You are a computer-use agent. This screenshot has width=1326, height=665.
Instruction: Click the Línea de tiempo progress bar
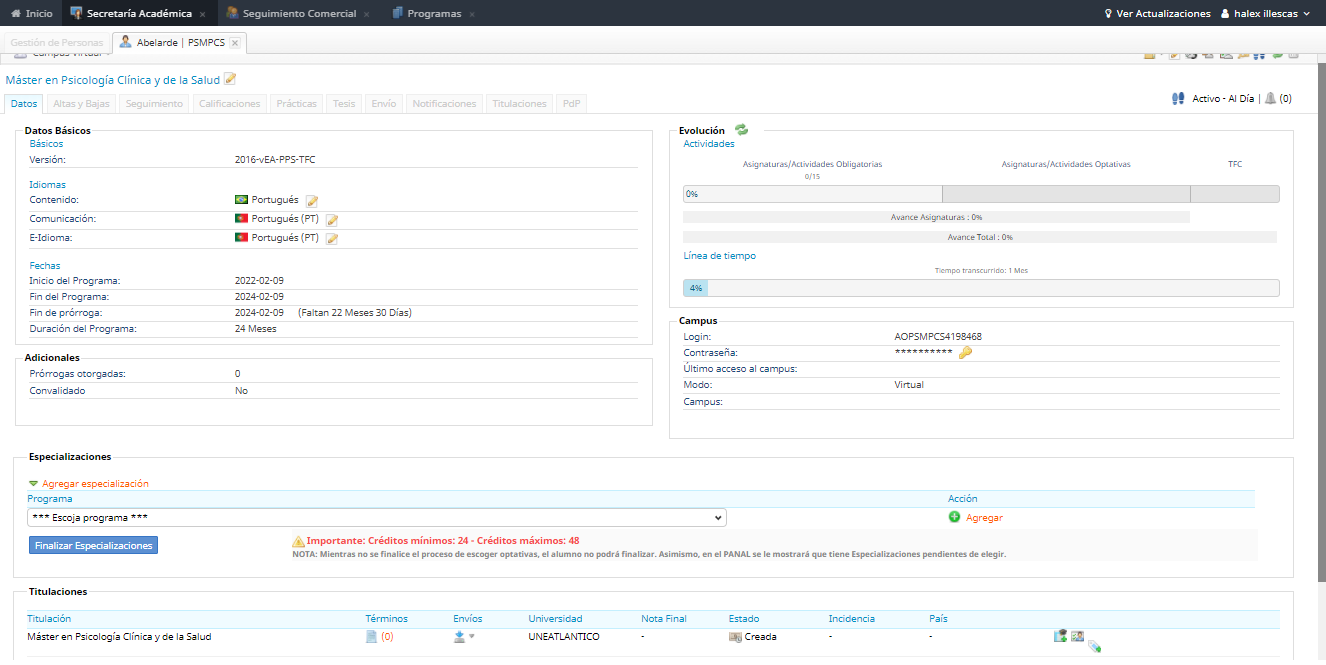coord(980,288)
